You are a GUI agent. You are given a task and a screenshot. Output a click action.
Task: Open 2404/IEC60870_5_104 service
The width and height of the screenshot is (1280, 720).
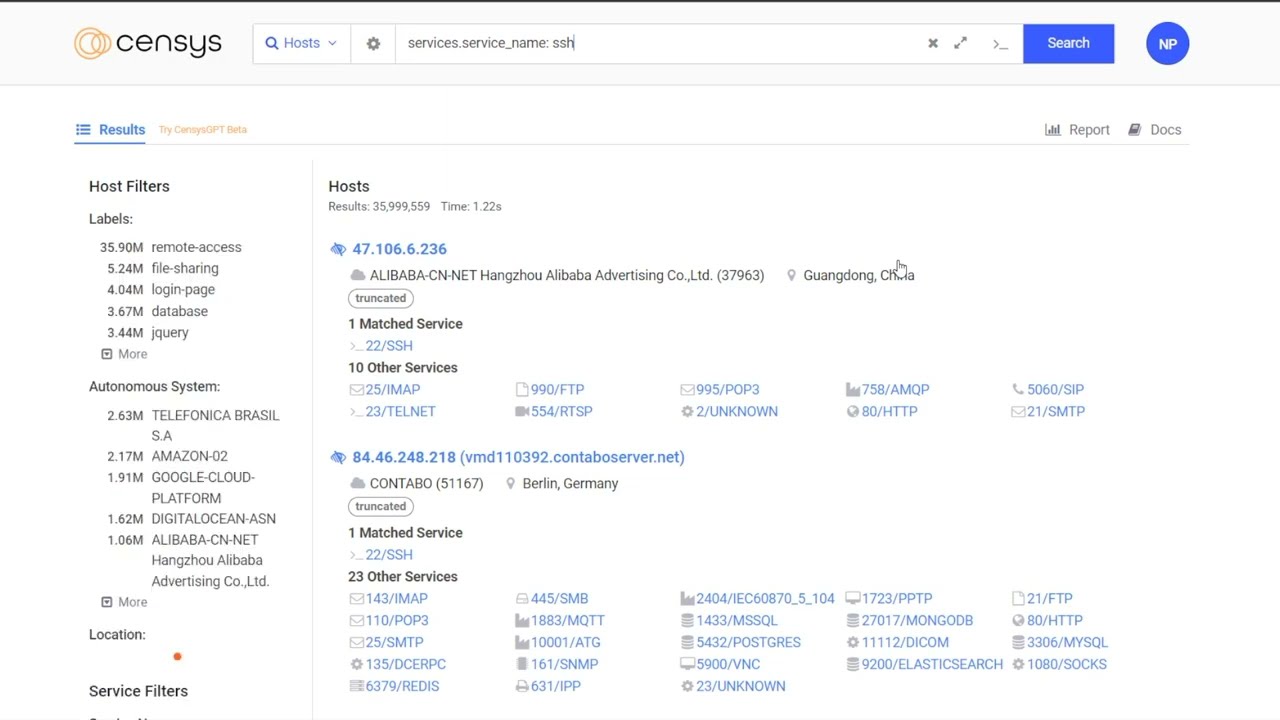[x=757, y=598]
